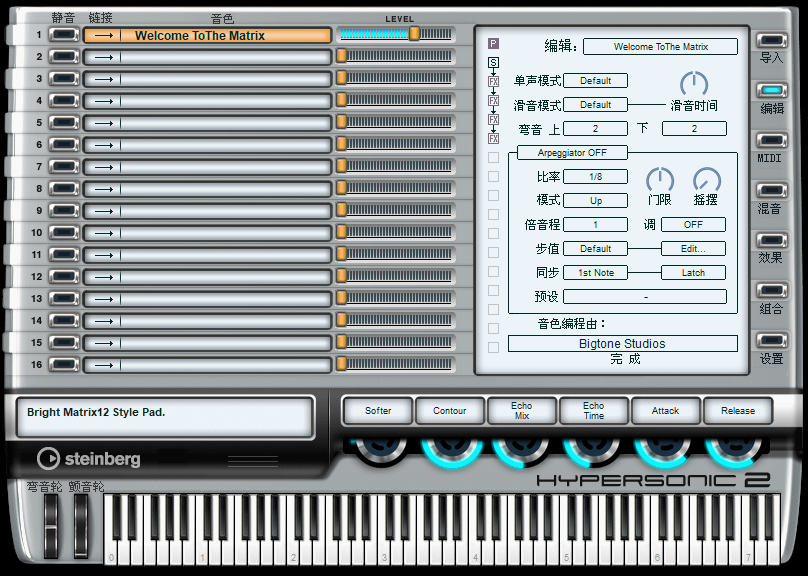Switch to the MIDI page

coord(771,141)
